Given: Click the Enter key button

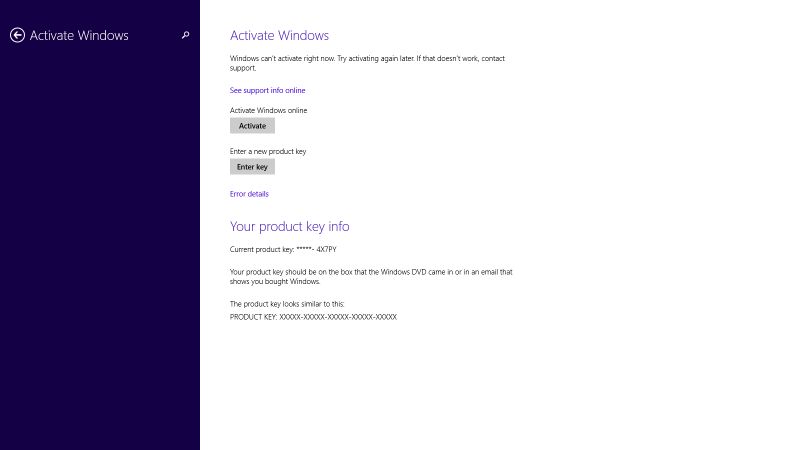Looking at the screenshot, I should [x=252, y=167].
